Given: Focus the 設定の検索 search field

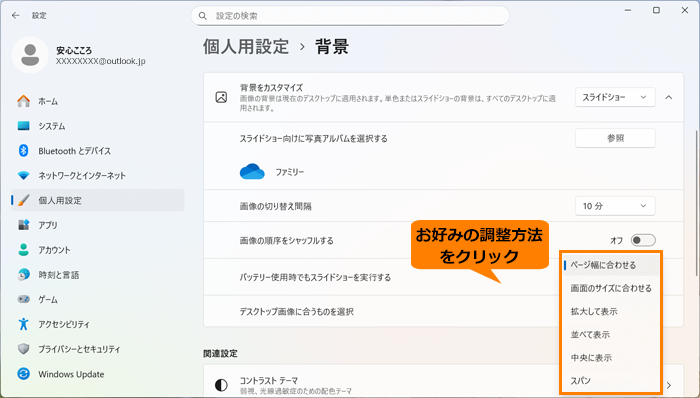Looking at the screenshot, I should click(350, 16).
